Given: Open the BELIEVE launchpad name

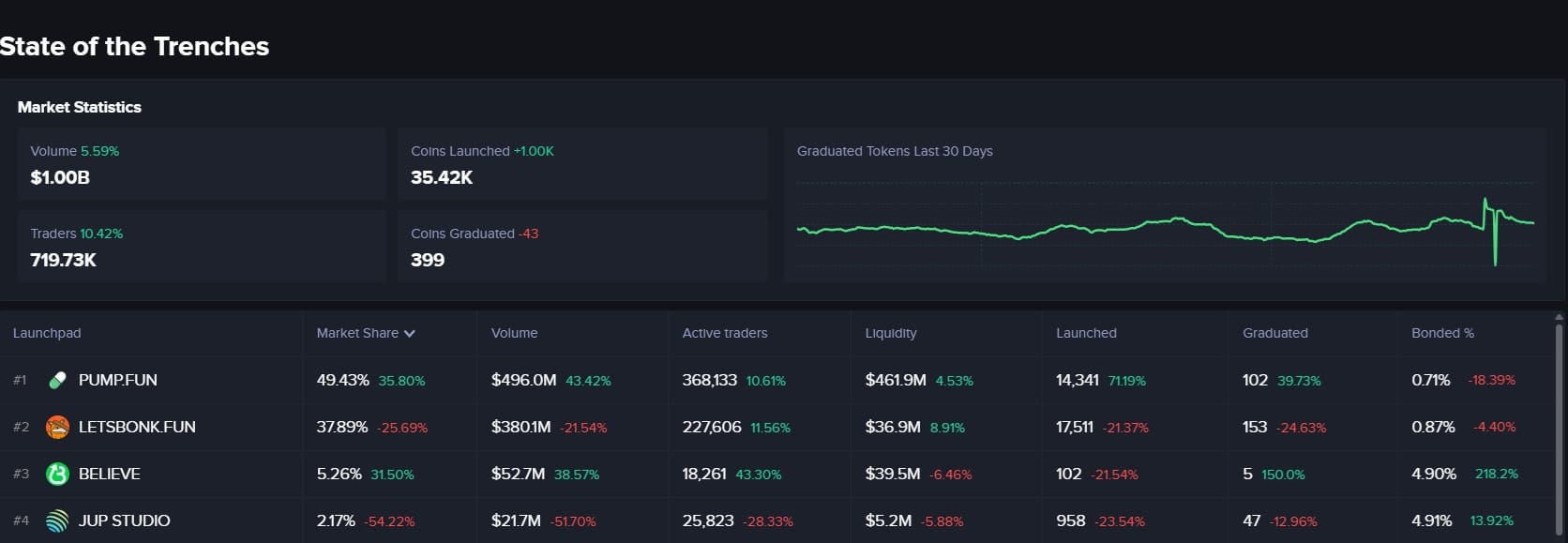Looking at the screenshot, I should 110,474.
